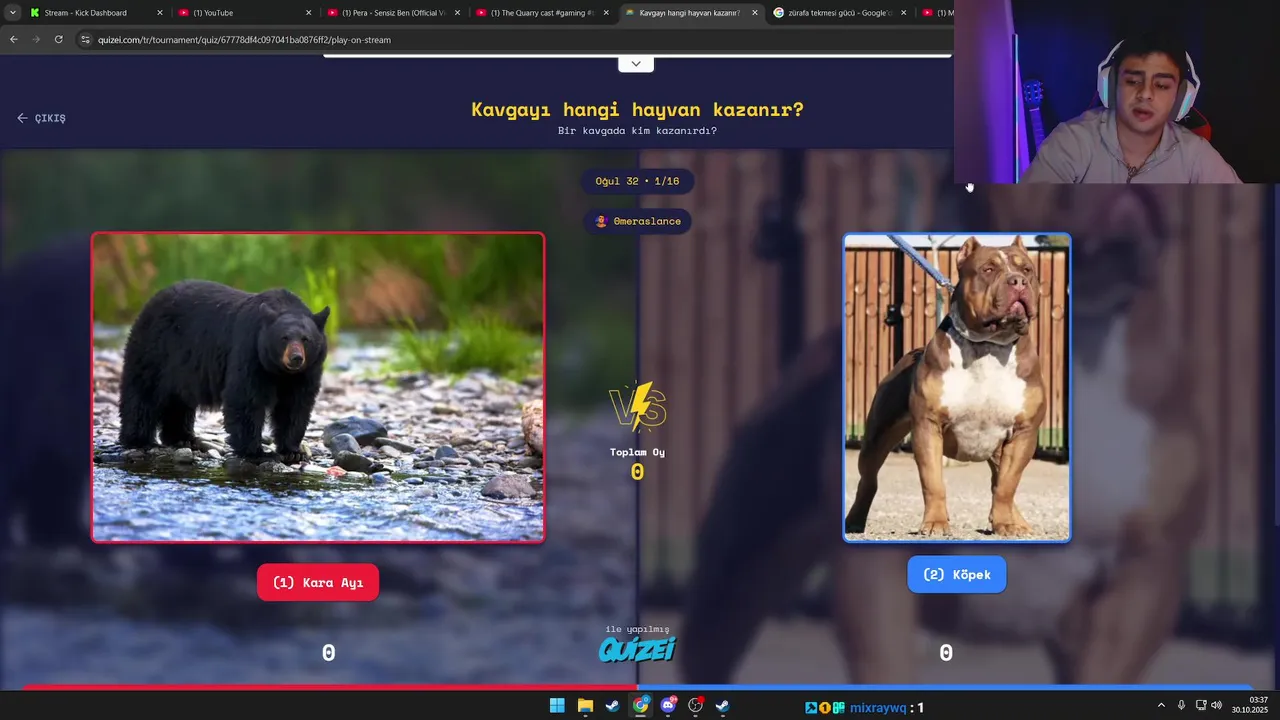Open network settings tray icon
This screenshot has width=1280, height=720.
(1201, 706)
